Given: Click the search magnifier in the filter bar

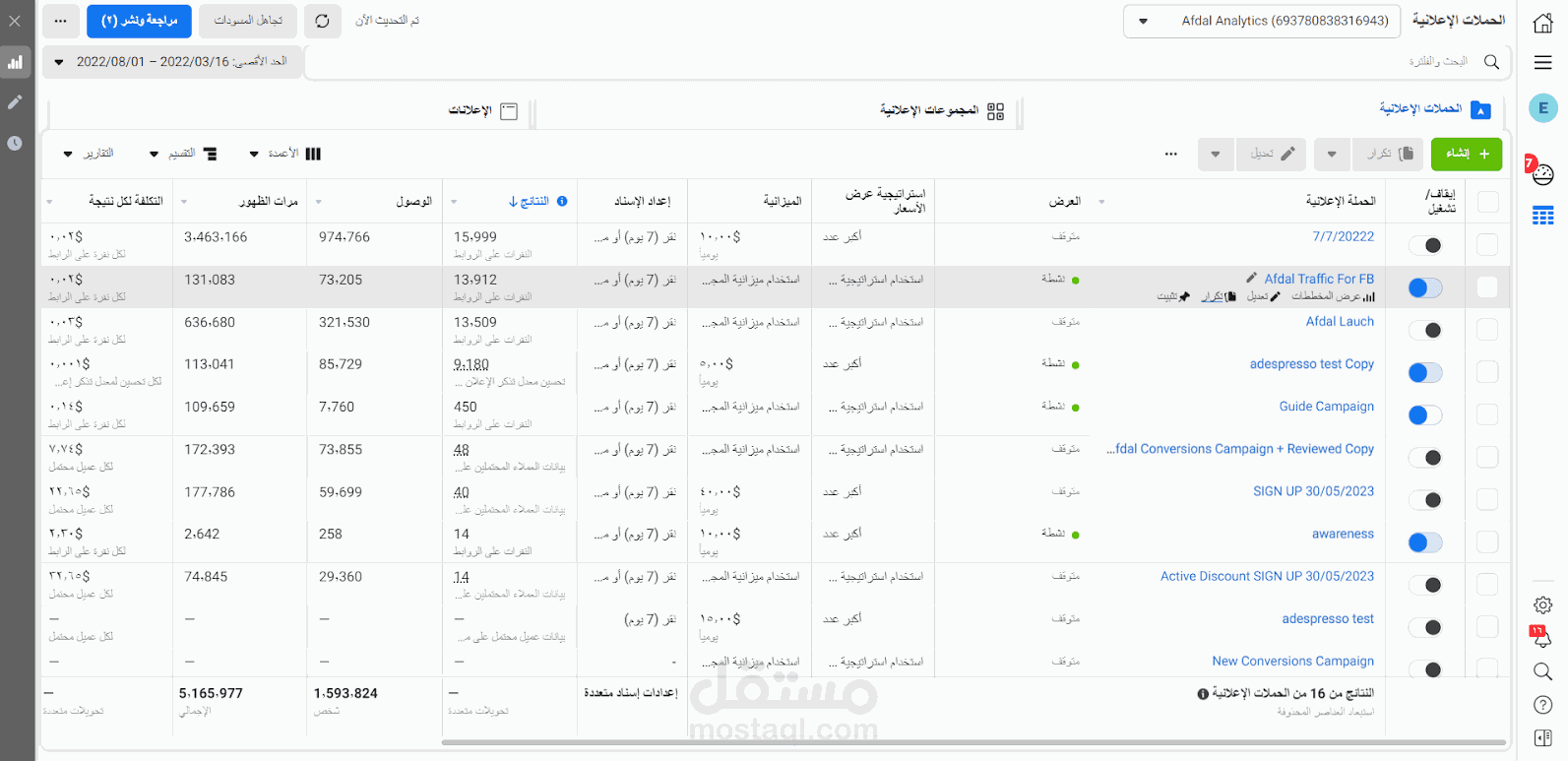Looking at the screenshot, I should [x=1491, y=62].
